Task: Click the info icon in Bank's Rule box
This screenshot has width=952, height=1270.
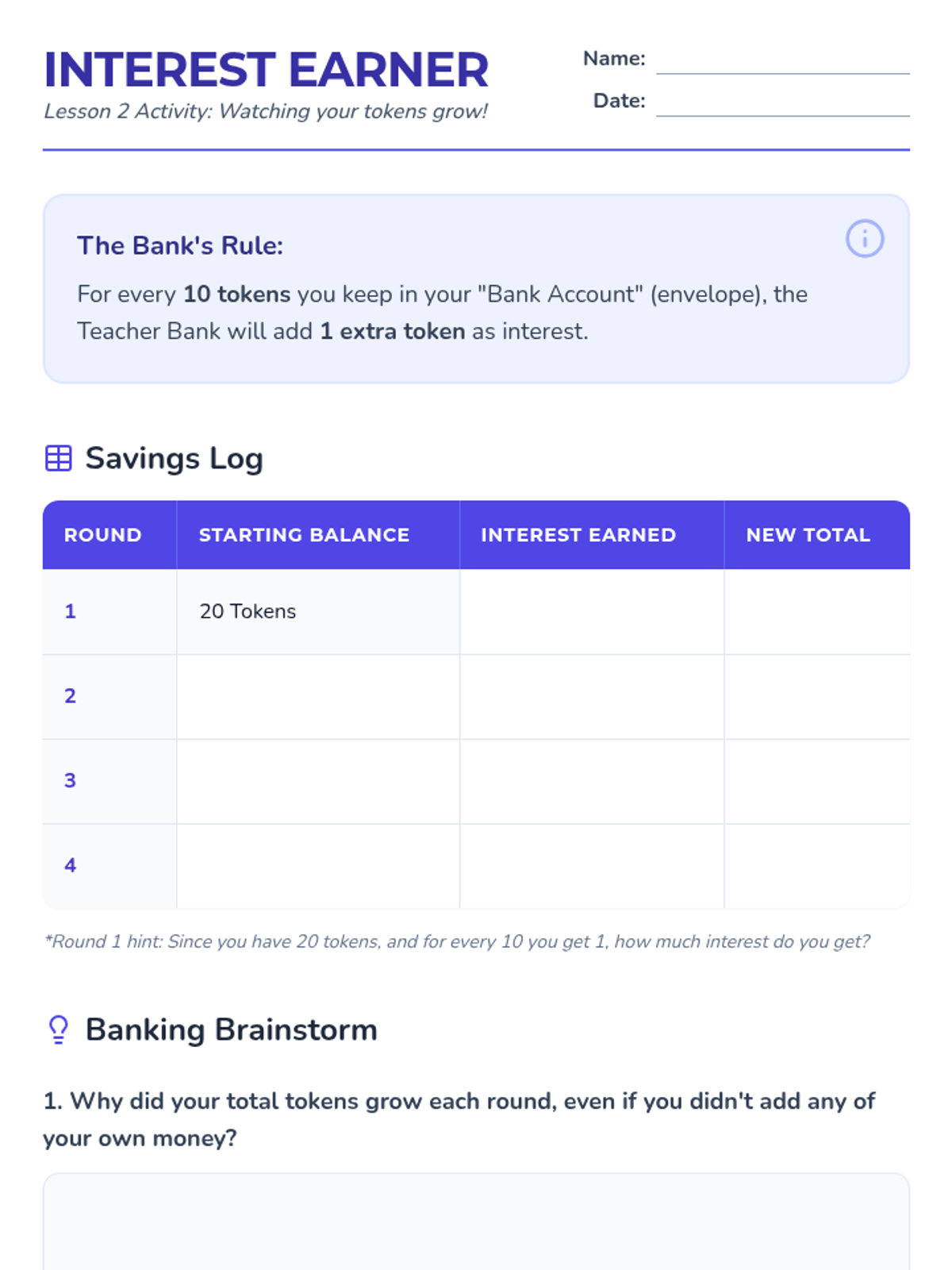Action: (865, 239)
